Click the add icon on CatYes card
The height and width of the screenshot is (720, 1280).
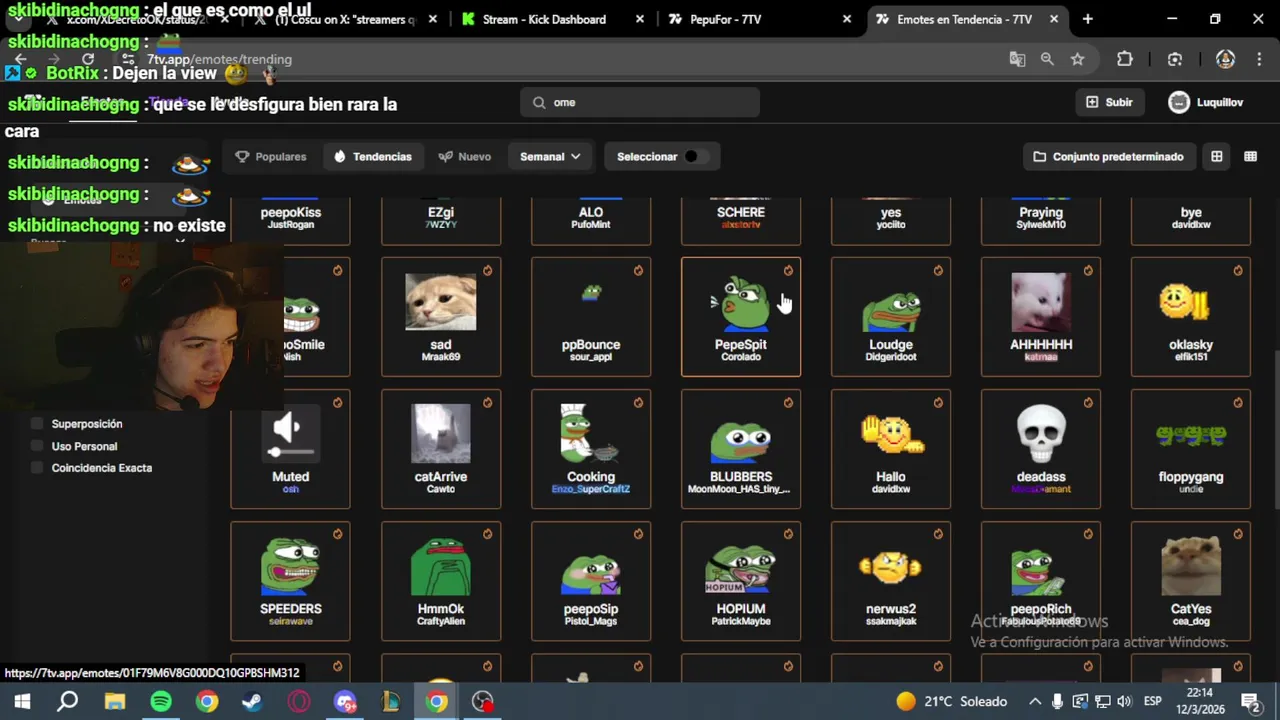point(1238,534)
